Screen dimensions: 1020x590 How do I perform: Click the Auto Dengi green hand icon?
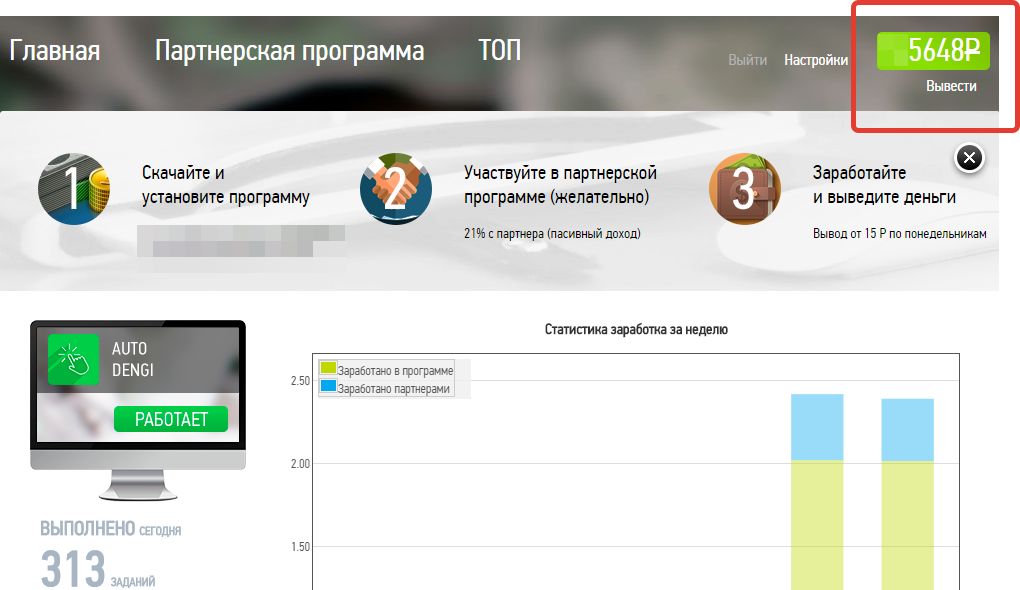click(x=73, y=360)
